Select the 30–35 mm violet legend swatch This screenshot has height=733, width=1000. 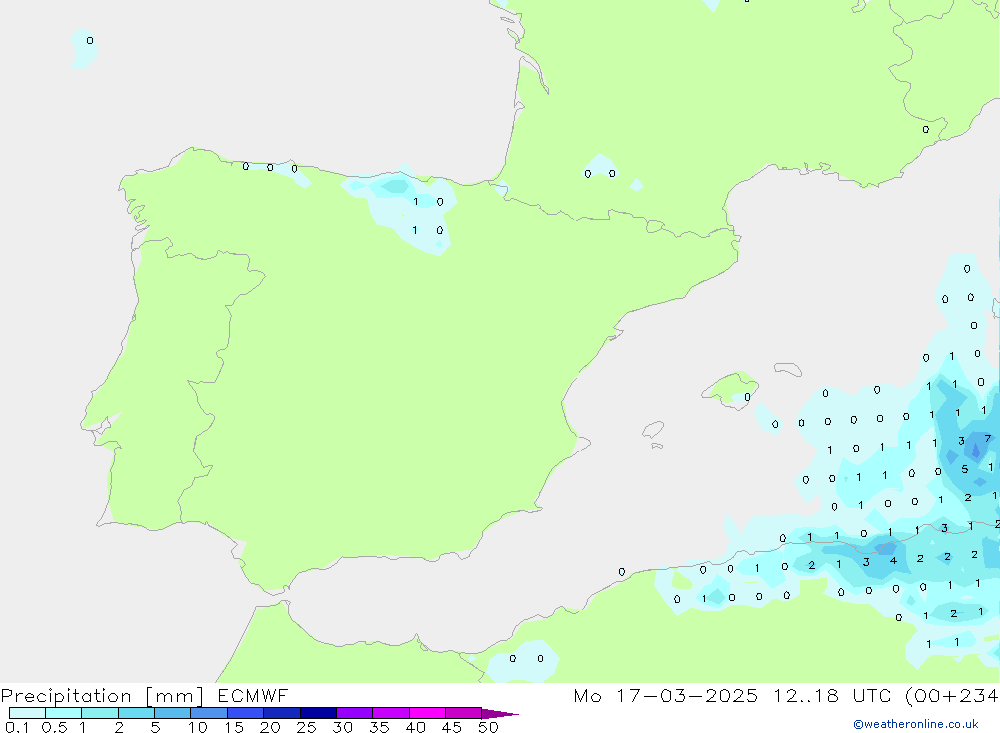tap(354, 713)
